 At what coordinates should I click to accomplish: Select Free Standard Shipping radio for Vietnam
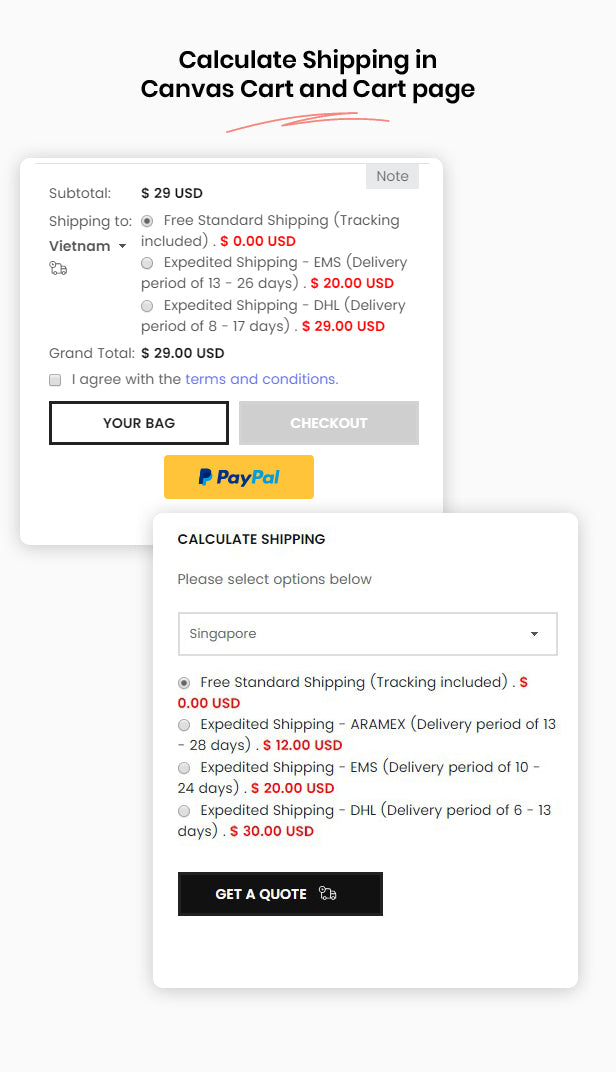[x=147, y=221]
